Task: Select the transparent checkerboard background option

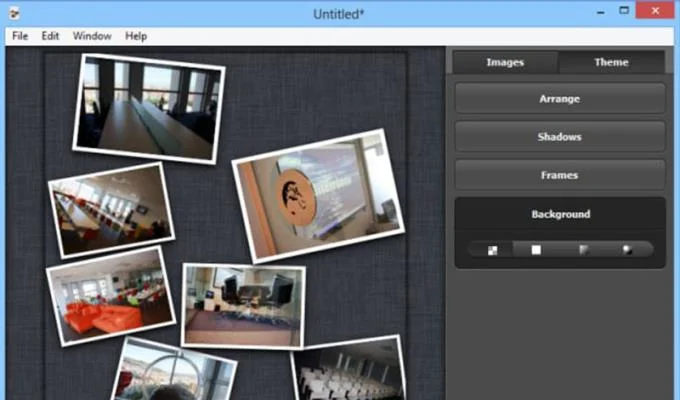Action: coord(492,250)
